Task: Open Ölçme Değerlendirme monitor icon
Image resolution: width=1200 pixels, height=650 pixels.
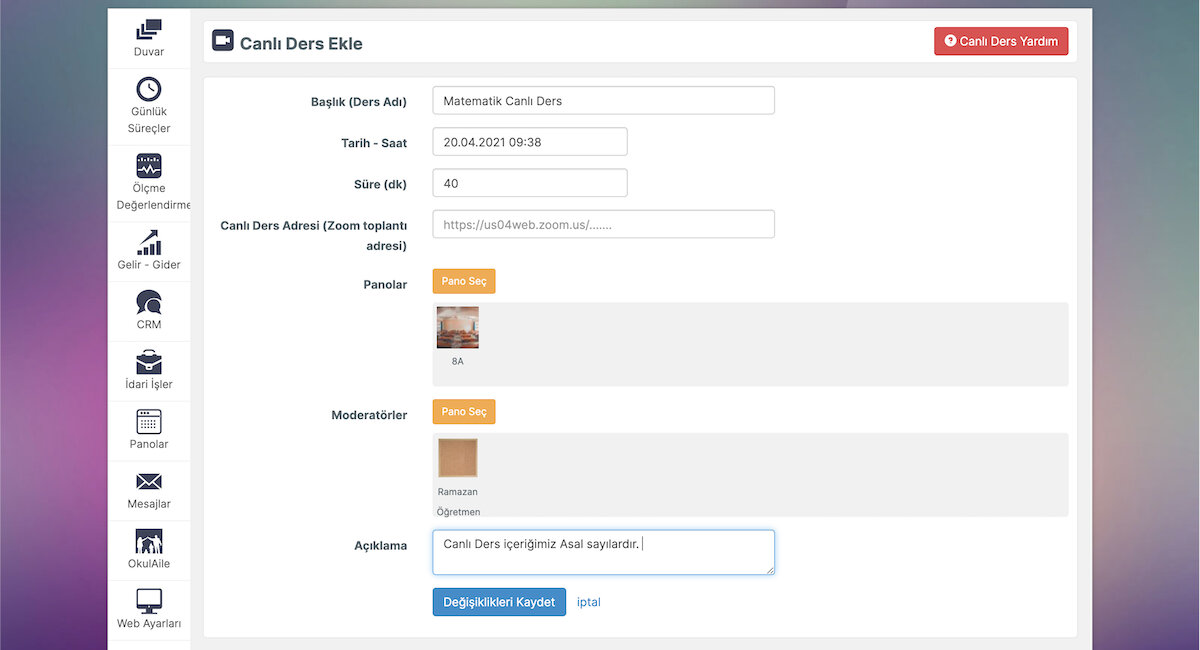Action: click(149, 166)
